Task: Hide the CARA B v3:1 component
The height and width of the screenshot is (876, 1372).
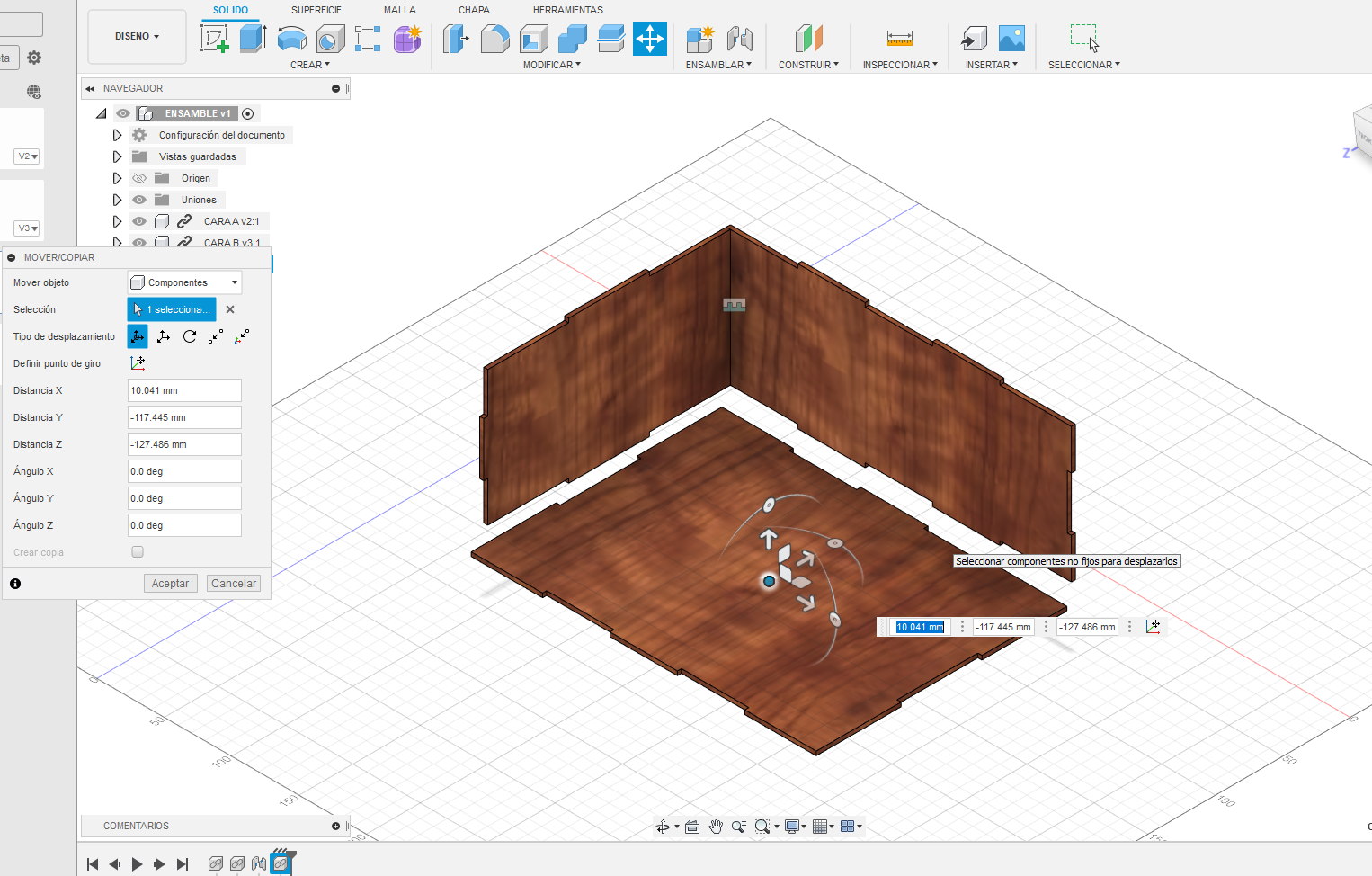Action: 139,243
